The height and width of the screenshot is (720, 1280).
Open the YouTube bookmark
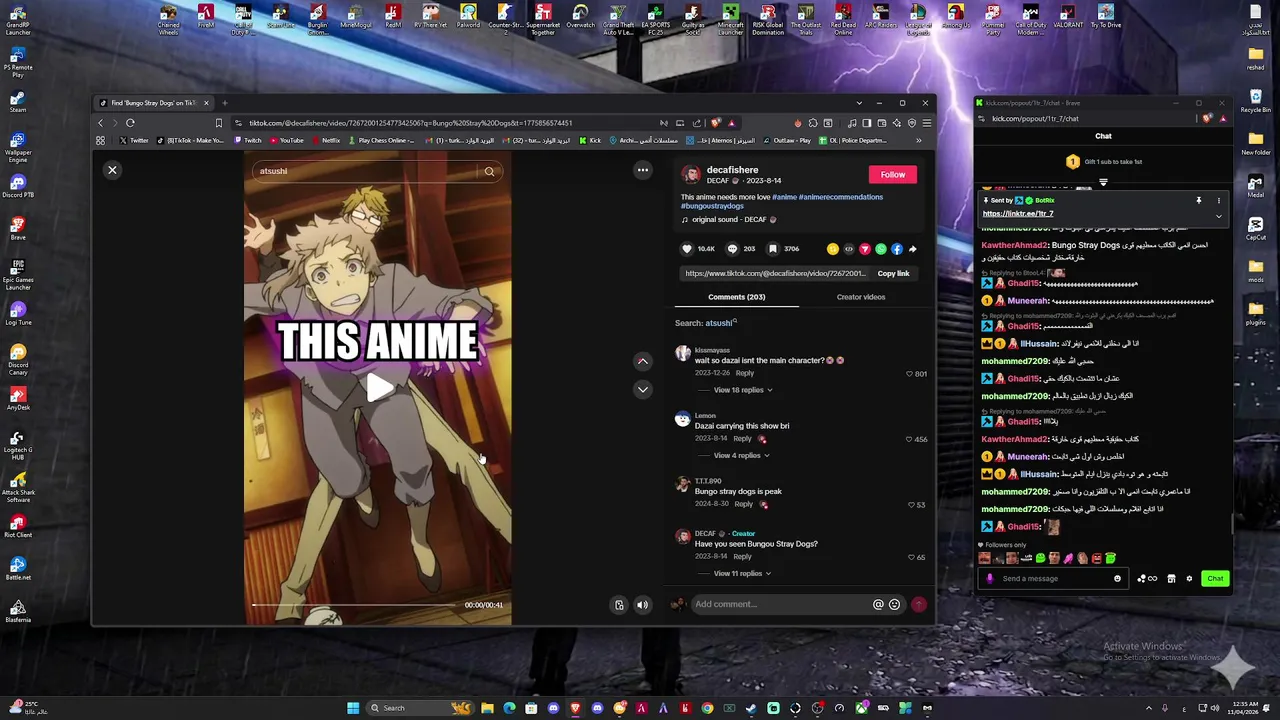click(286, 141)
